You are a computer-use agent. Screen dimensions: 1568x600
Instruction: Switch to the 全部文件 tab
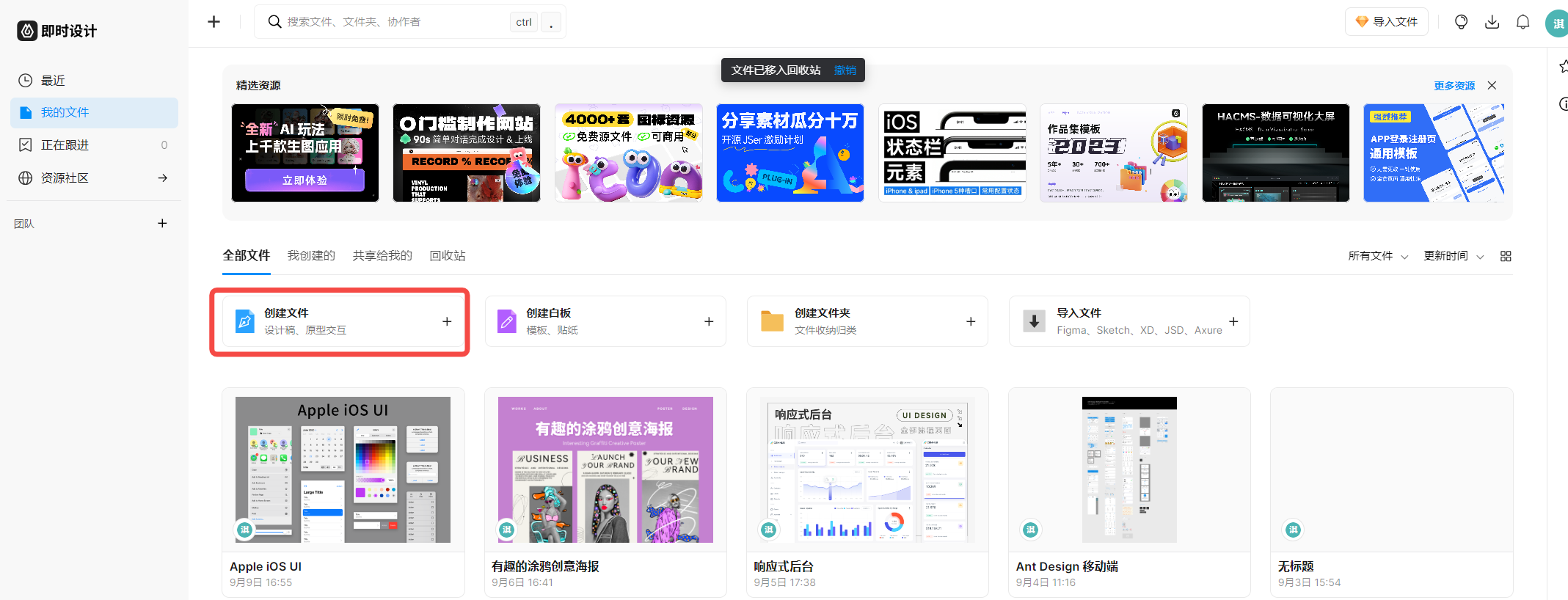point(247,255)
